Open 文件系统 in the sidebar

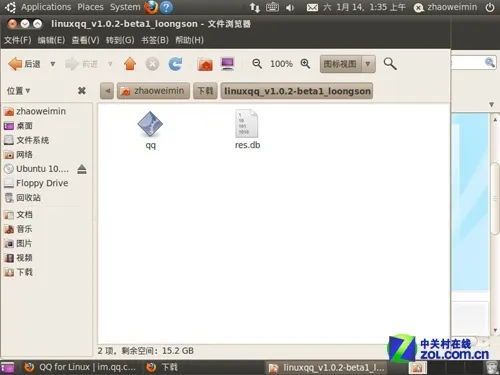26,140
